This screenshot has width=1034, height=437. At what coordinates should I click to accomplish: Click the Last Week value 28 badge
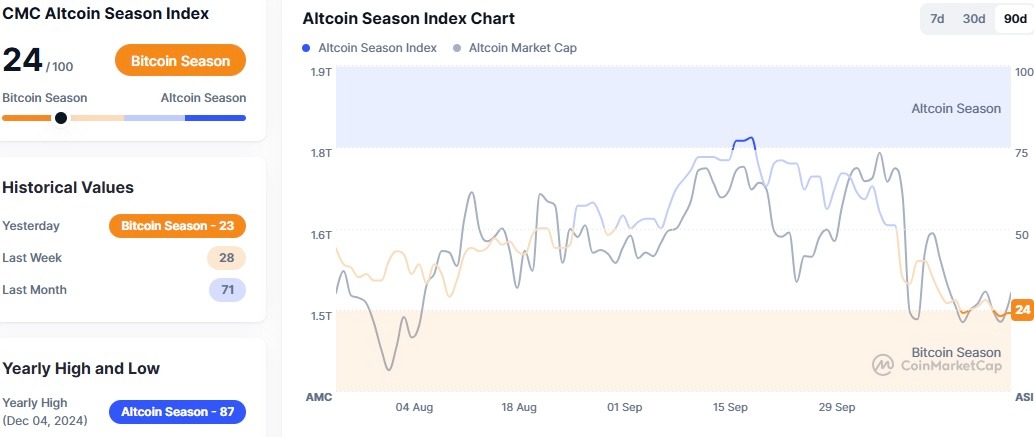point(226,258)
